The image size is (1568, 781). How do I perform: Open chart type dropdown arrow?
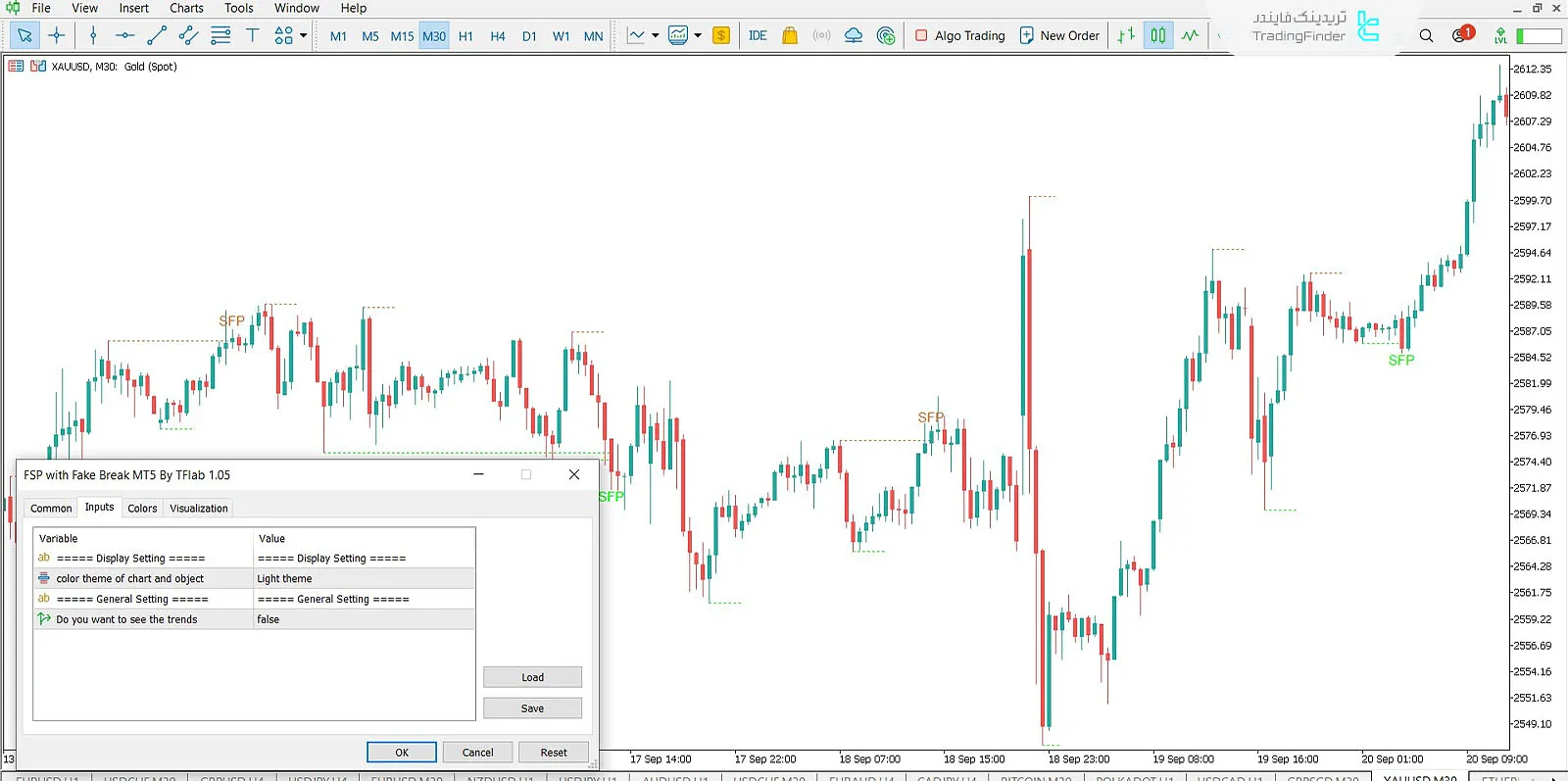click(x=655, y=36)
